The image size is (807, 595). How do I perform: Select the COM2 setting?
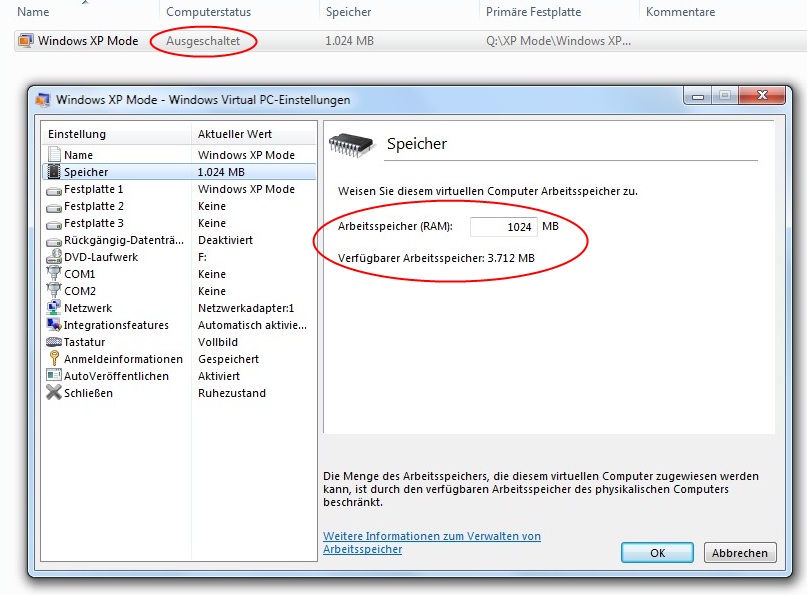tap(179, 291)
